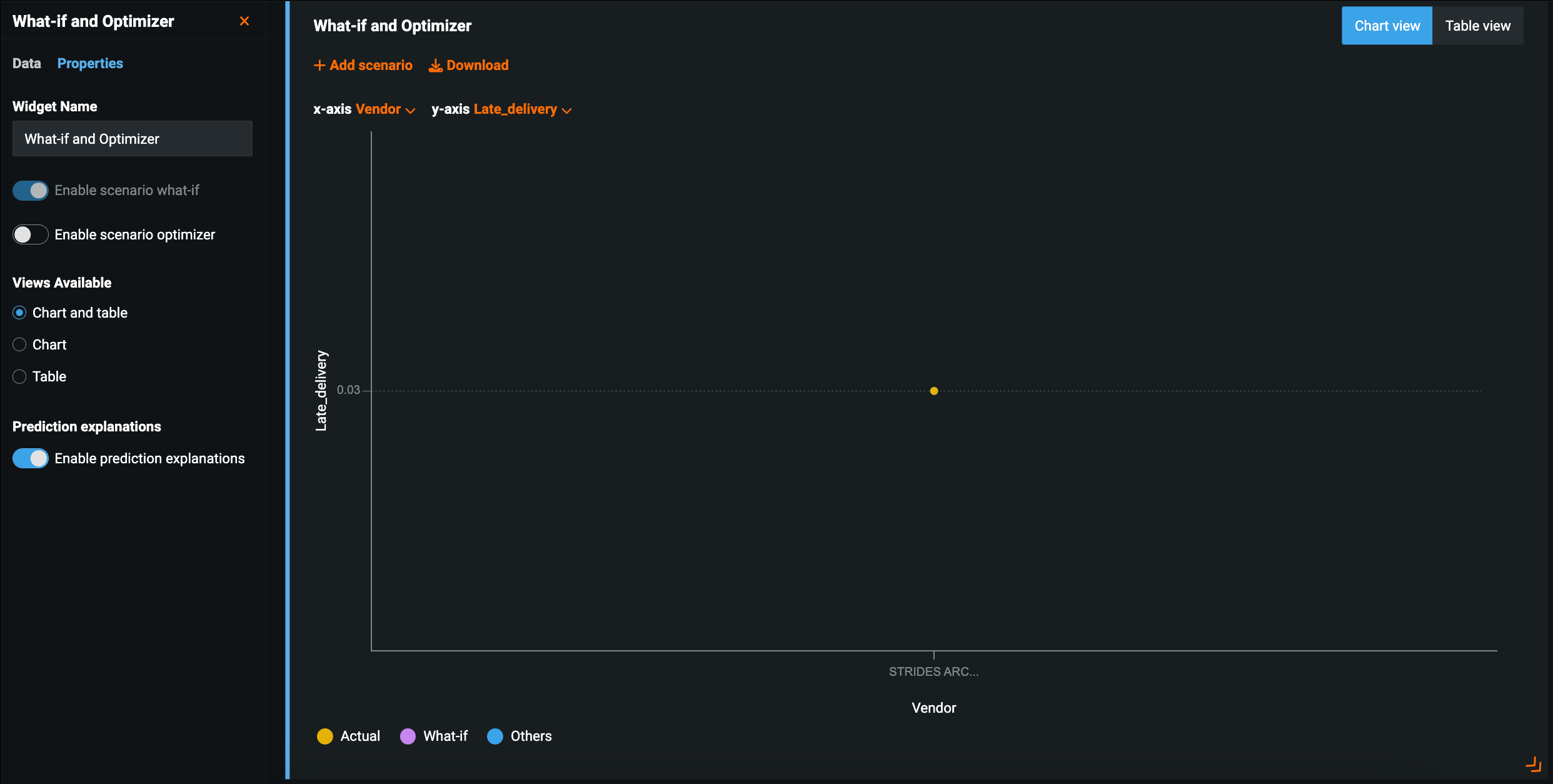Click the purple What-if legend dot
Image resolution: width=1553 pixels, height=784 pixels.
408,736
